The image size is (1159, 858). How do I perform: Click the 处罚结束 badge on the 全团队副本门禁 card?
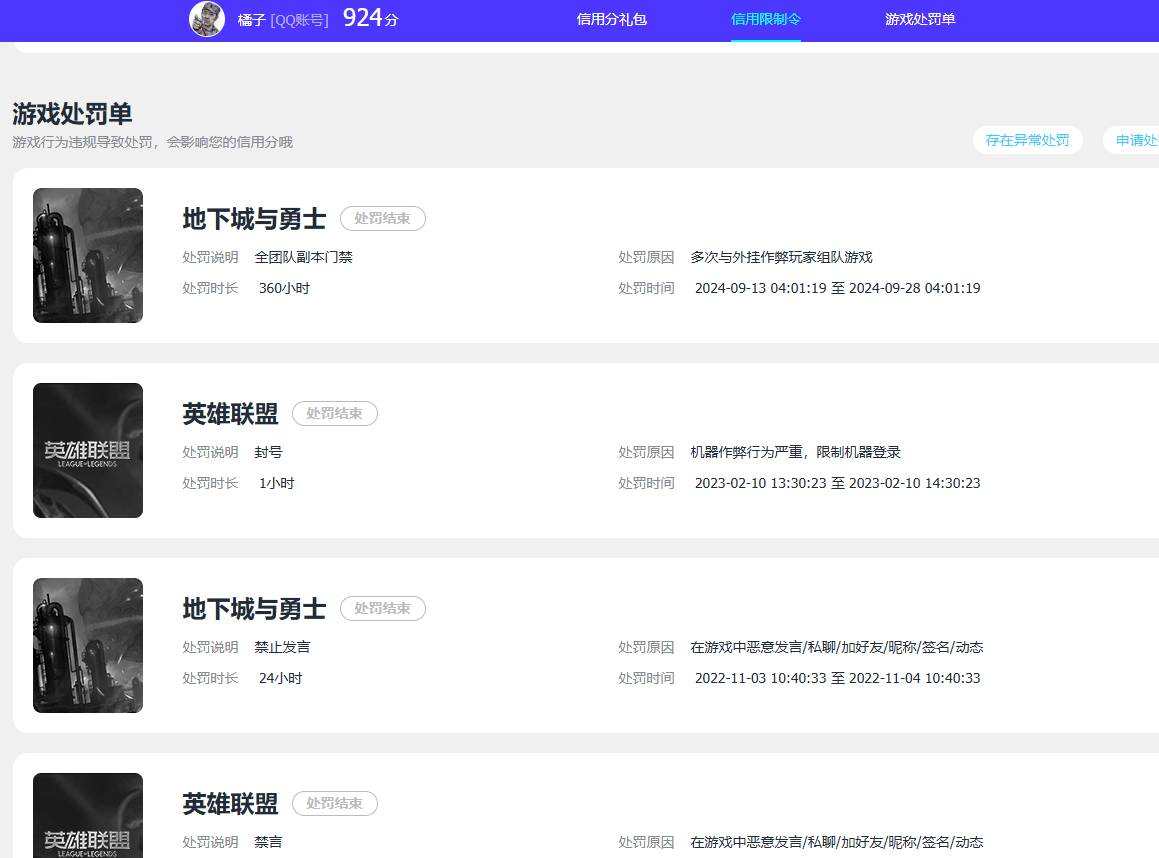click(x=383, y=218)
